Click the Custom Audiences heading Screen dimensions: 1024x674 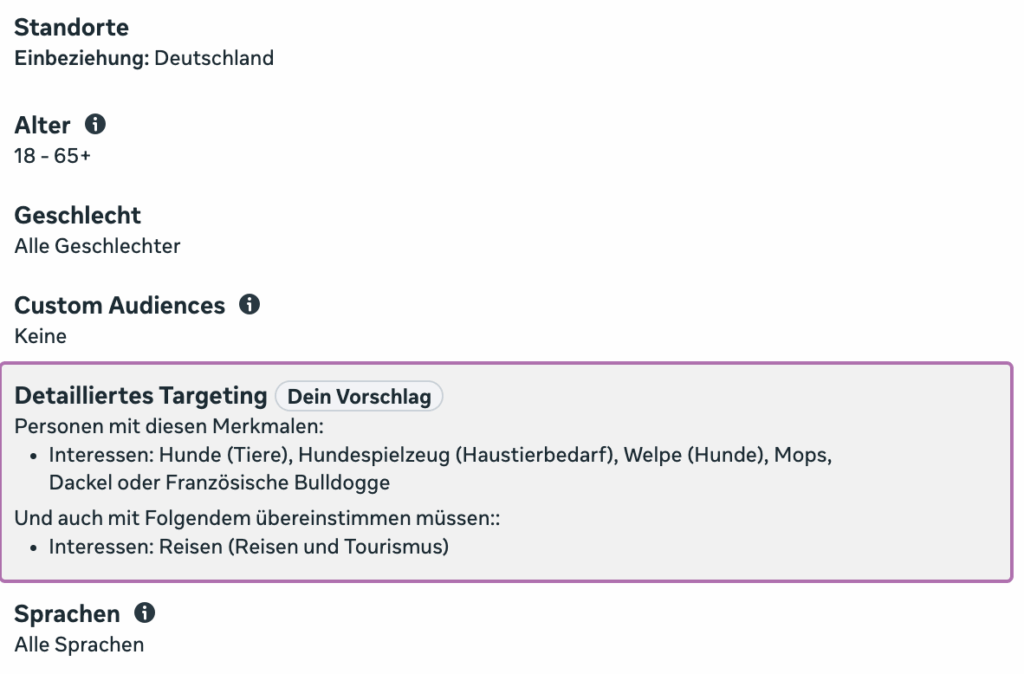pyautogui.click(x=120, y=305)
